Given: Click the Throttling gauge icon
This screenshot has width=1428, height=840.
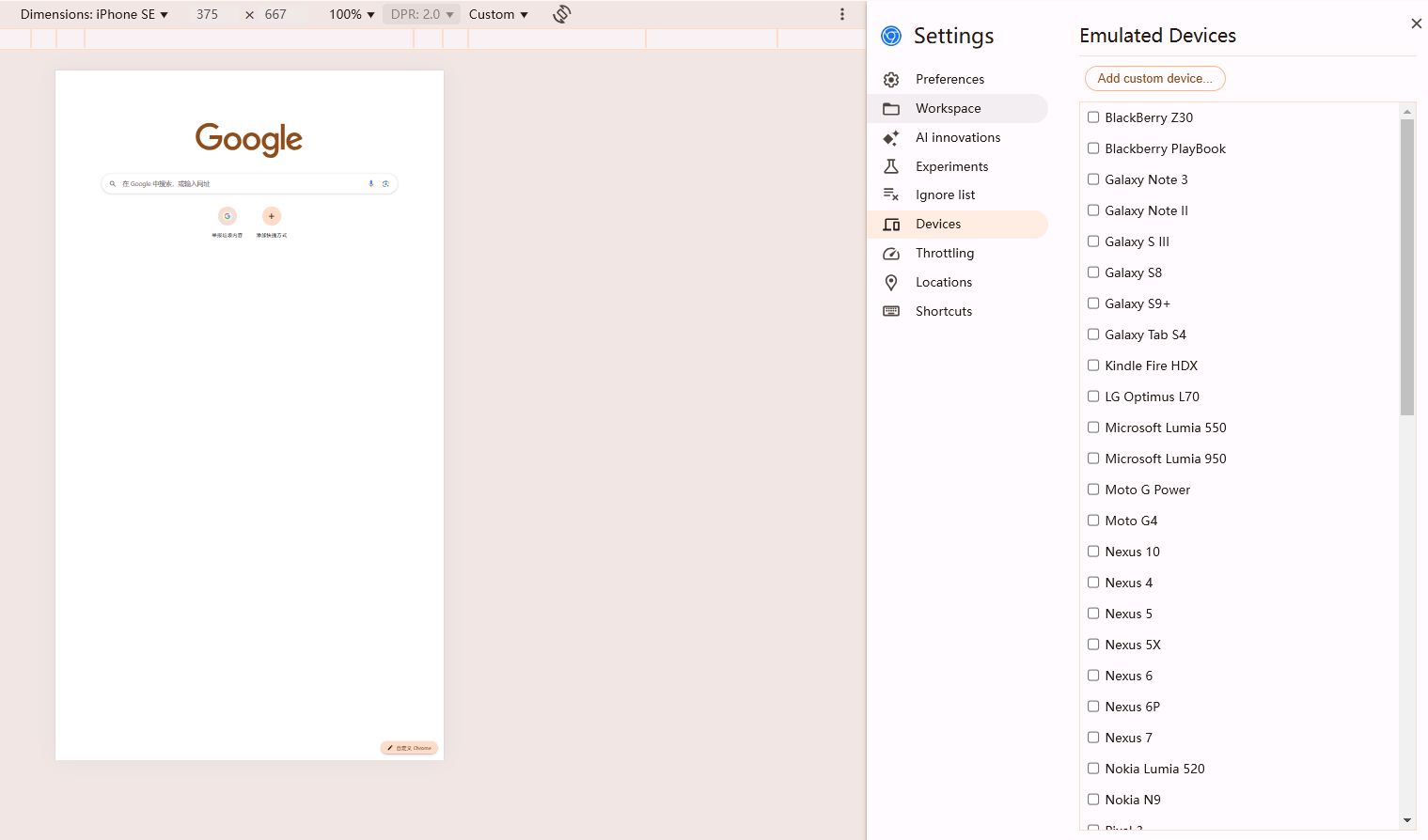Looking at the screenshot, I should pyautogui.click(x=891, y=254).
